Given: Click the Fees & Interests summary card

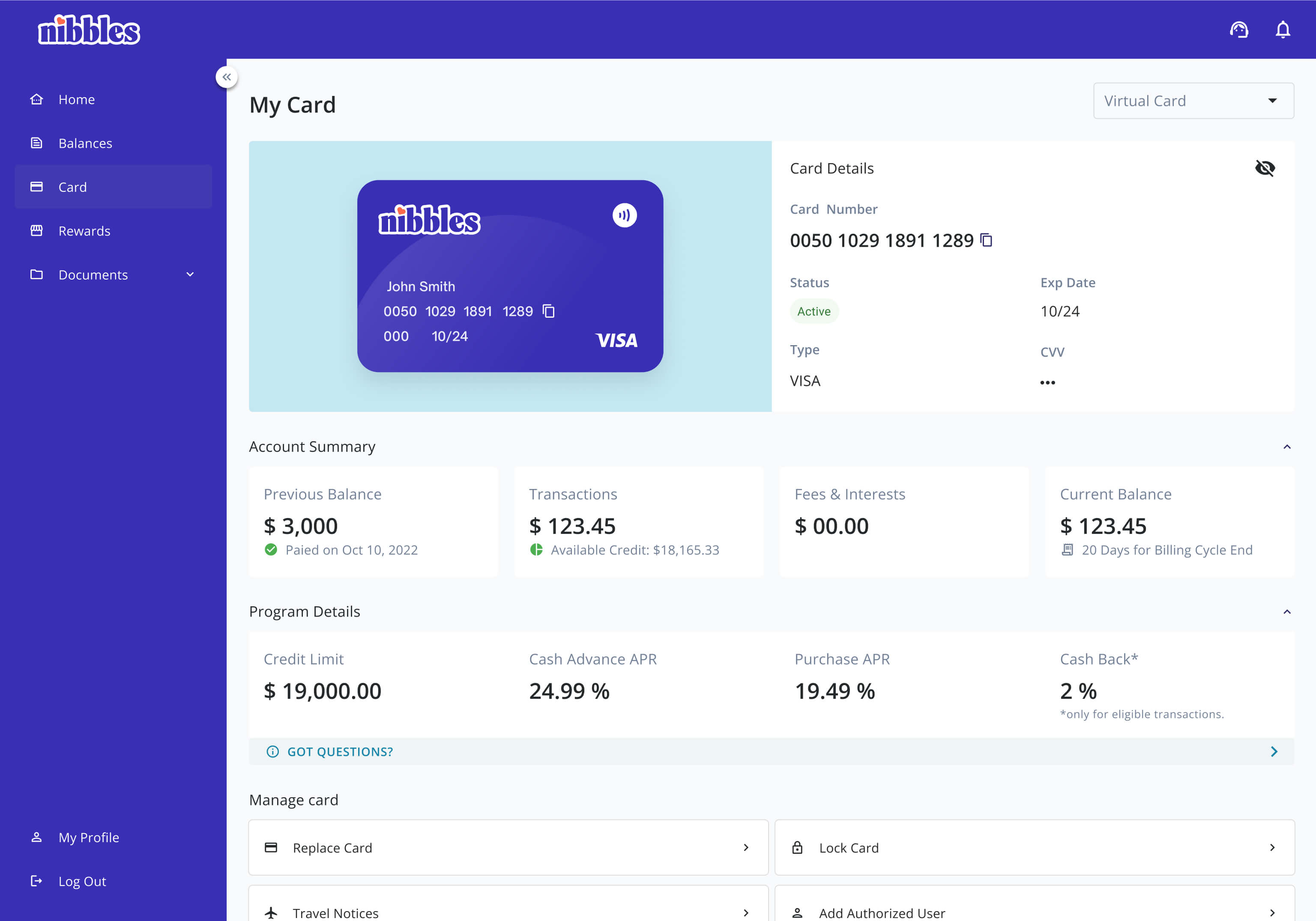Looking at the screenshot, I should click(904, 521).
